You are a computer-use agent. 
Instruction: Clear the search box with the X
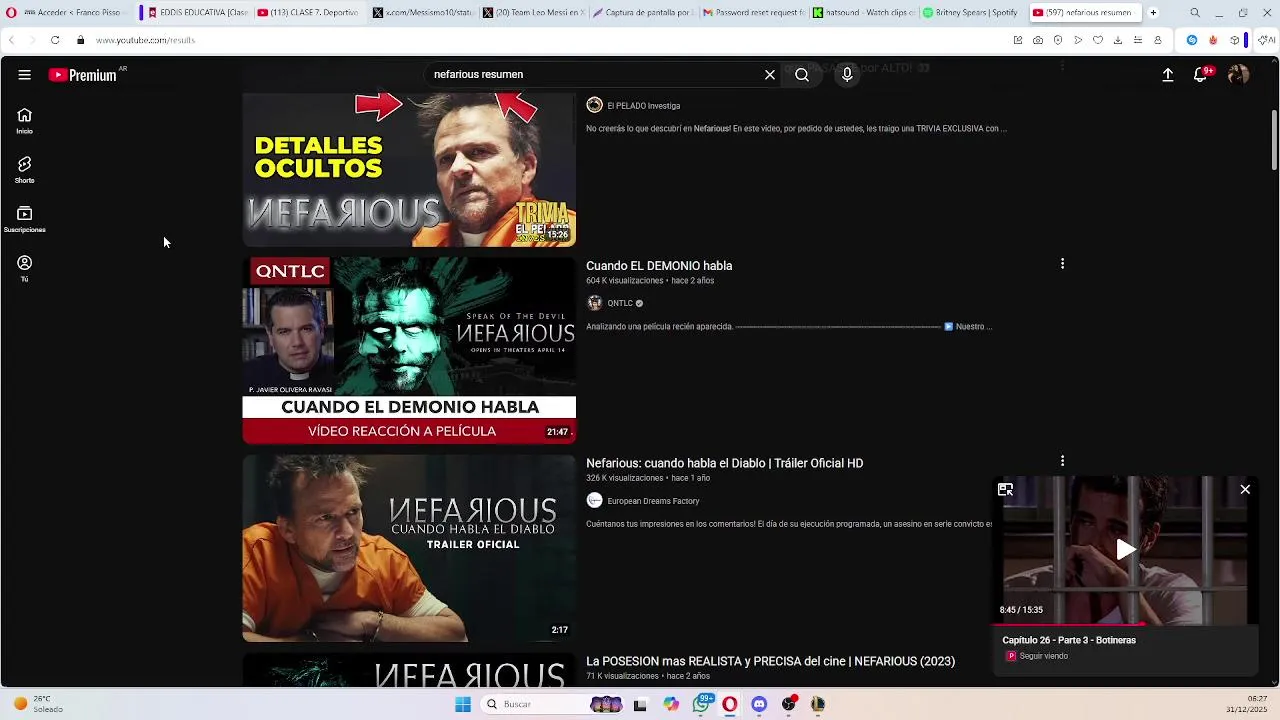pos(770,75)
